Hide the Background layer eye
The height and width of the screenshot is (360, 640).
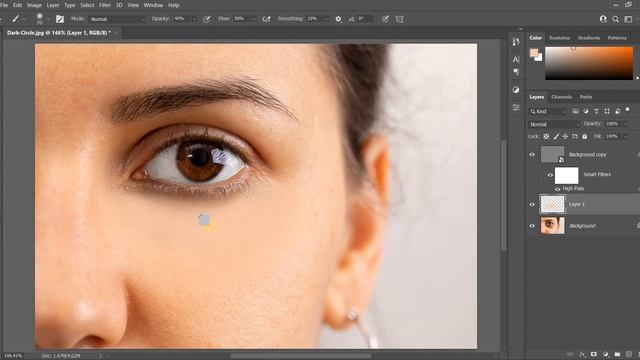coord(532,226)
